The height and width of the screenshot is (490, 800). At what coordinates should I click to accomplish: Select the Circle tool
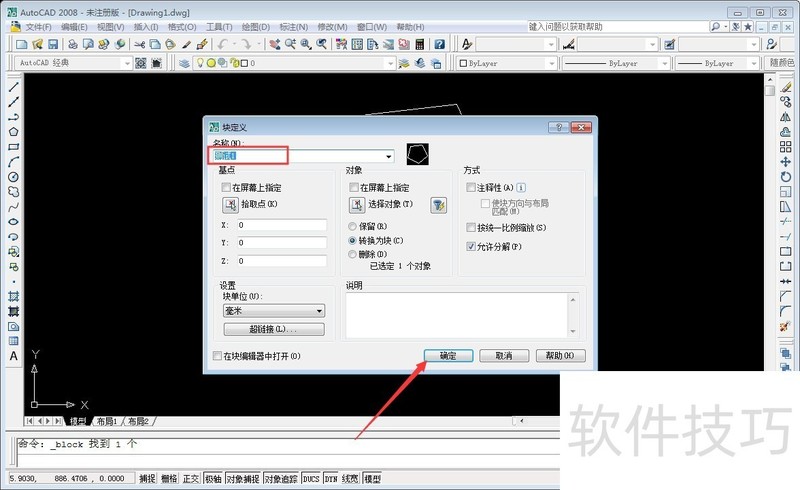pos(13,177)
